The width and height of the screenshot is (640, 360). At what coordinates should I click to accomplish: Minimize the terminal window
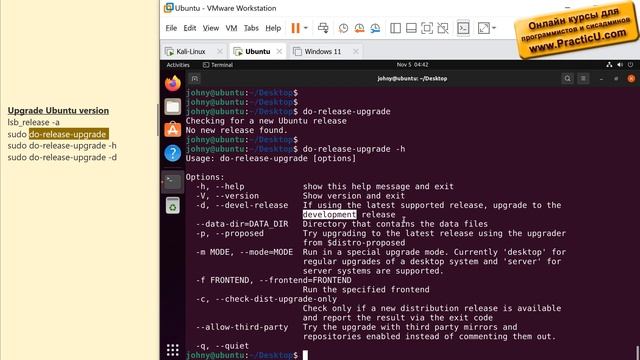click(x=601, y=79)
